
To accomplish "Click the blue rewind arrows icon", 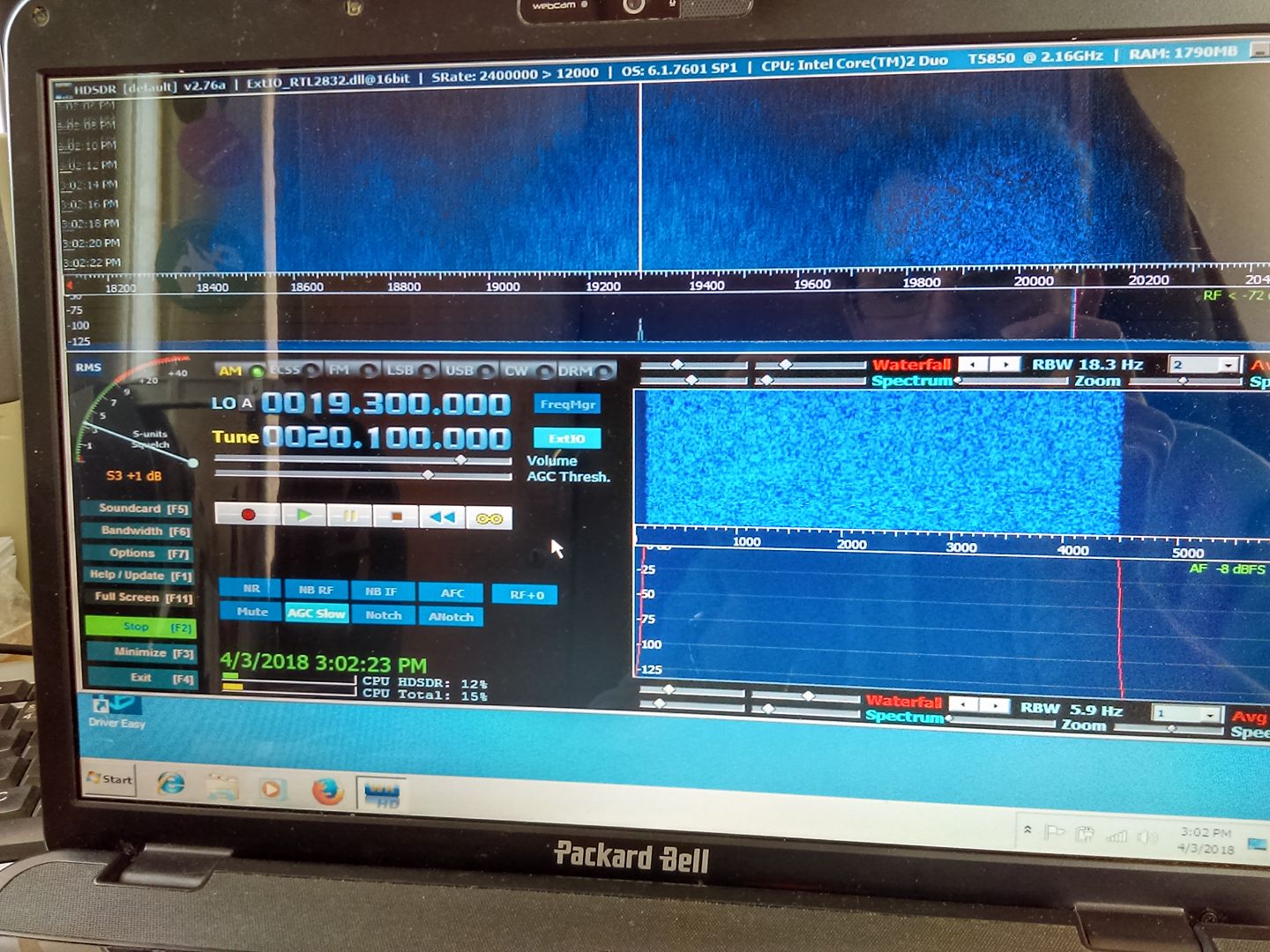I will tap(442, 517).
